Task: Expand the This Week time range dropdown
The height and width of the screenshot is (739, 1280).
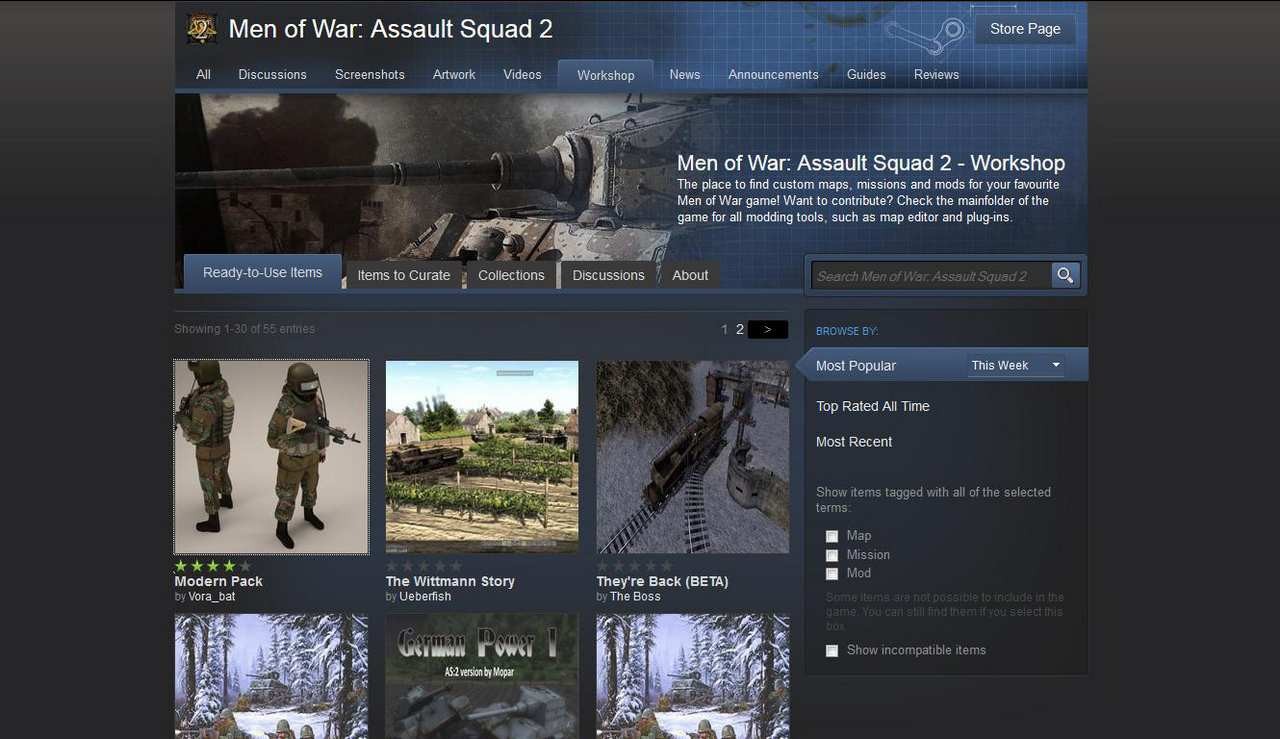Action: 1015,366
